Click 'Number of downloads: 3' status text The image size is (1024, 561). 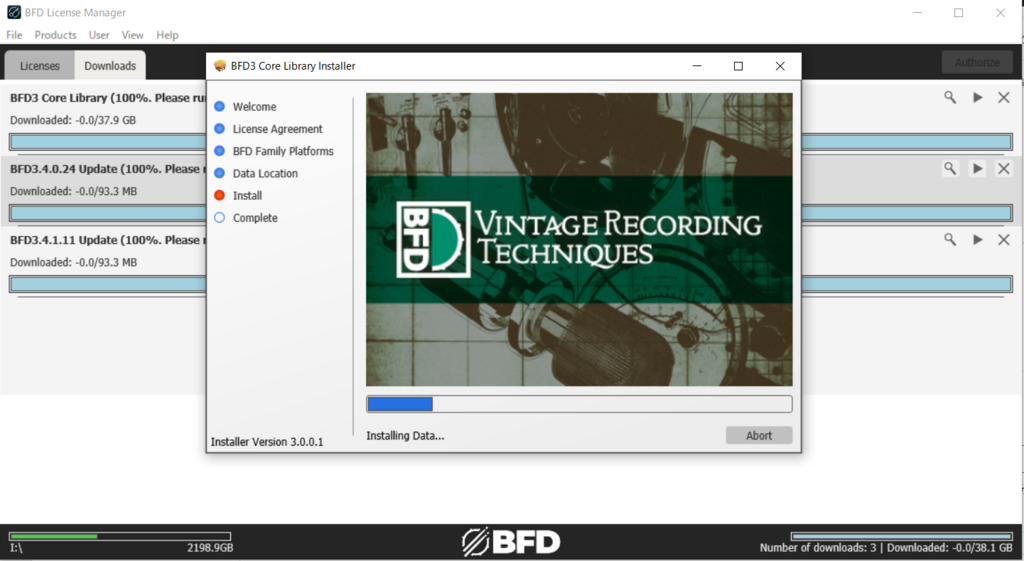818,548
